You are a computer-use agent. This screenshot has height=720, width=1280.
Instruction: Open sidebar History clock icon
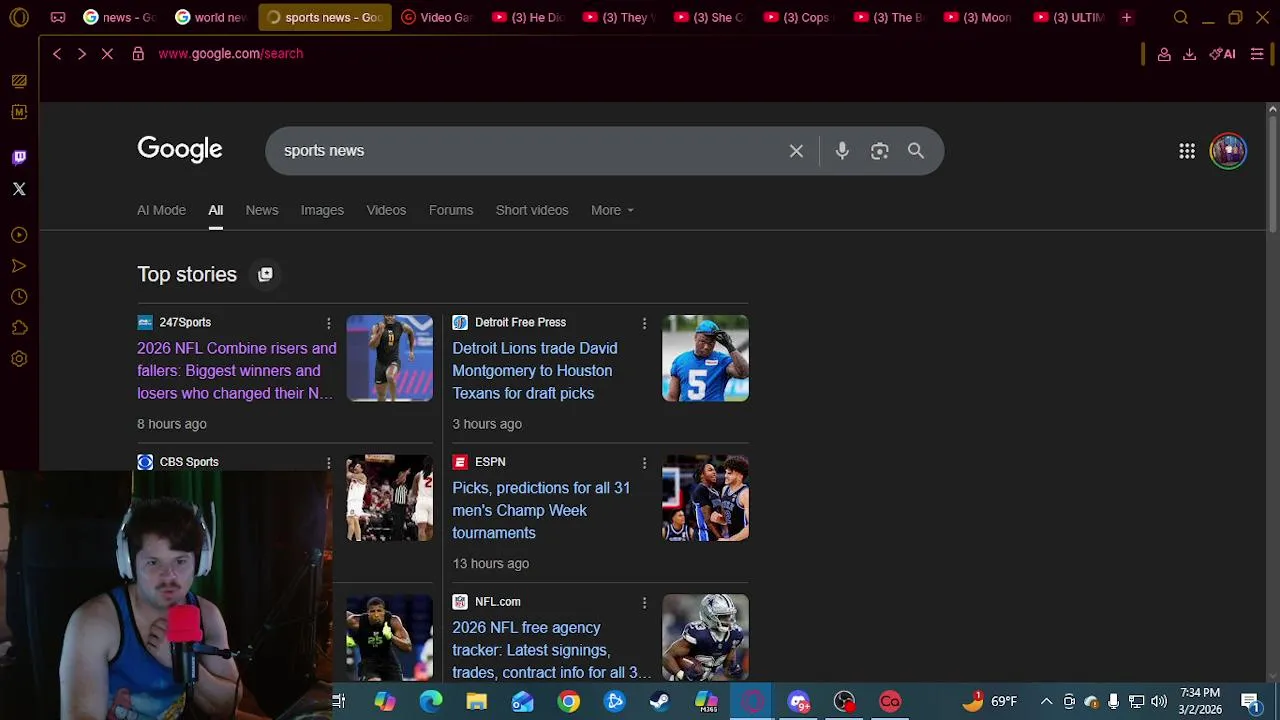[x=19, y=297]
